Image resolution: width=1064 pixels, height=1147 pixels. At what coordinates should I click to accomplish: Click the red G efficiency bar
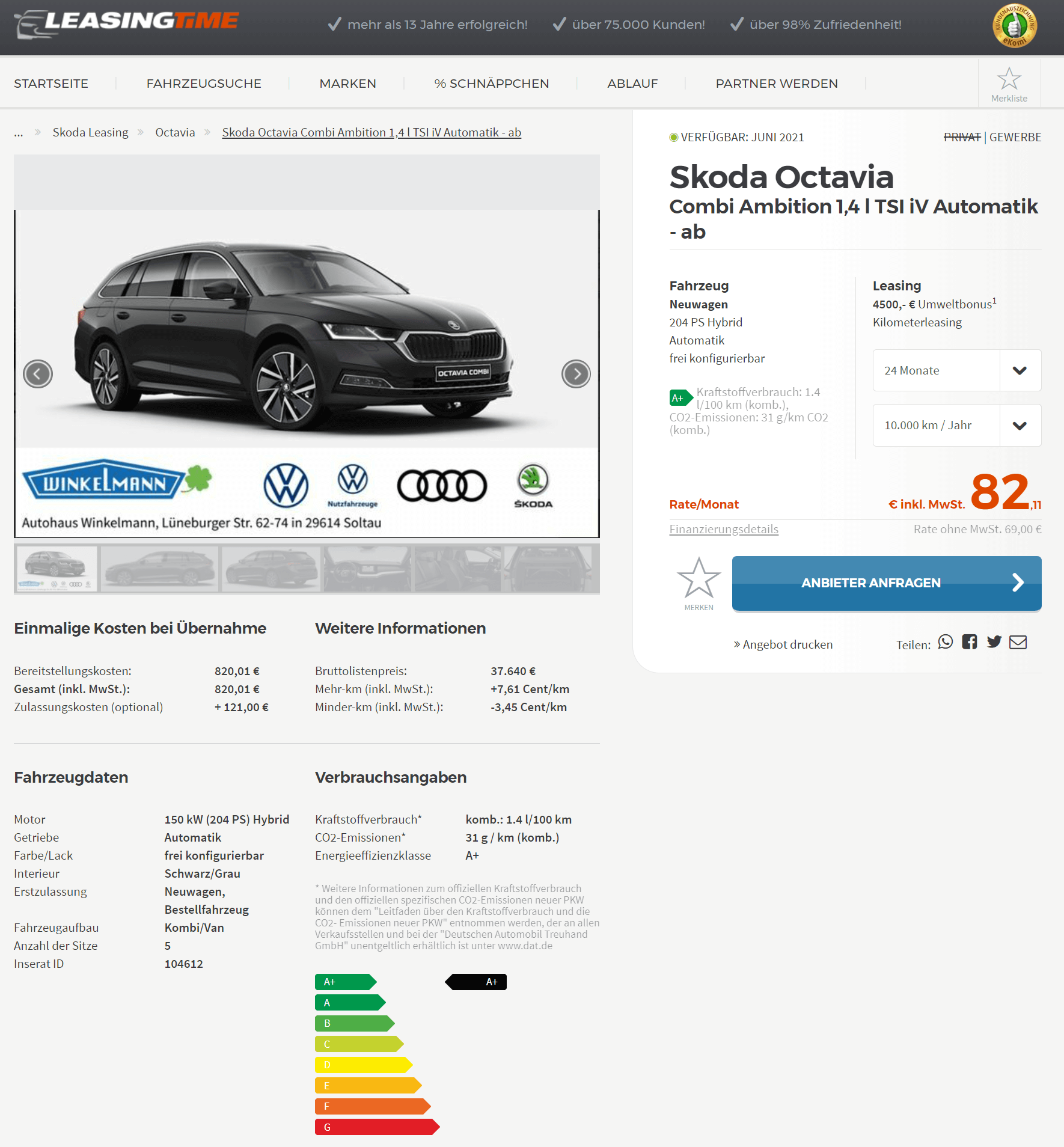tap(378, 1127)
